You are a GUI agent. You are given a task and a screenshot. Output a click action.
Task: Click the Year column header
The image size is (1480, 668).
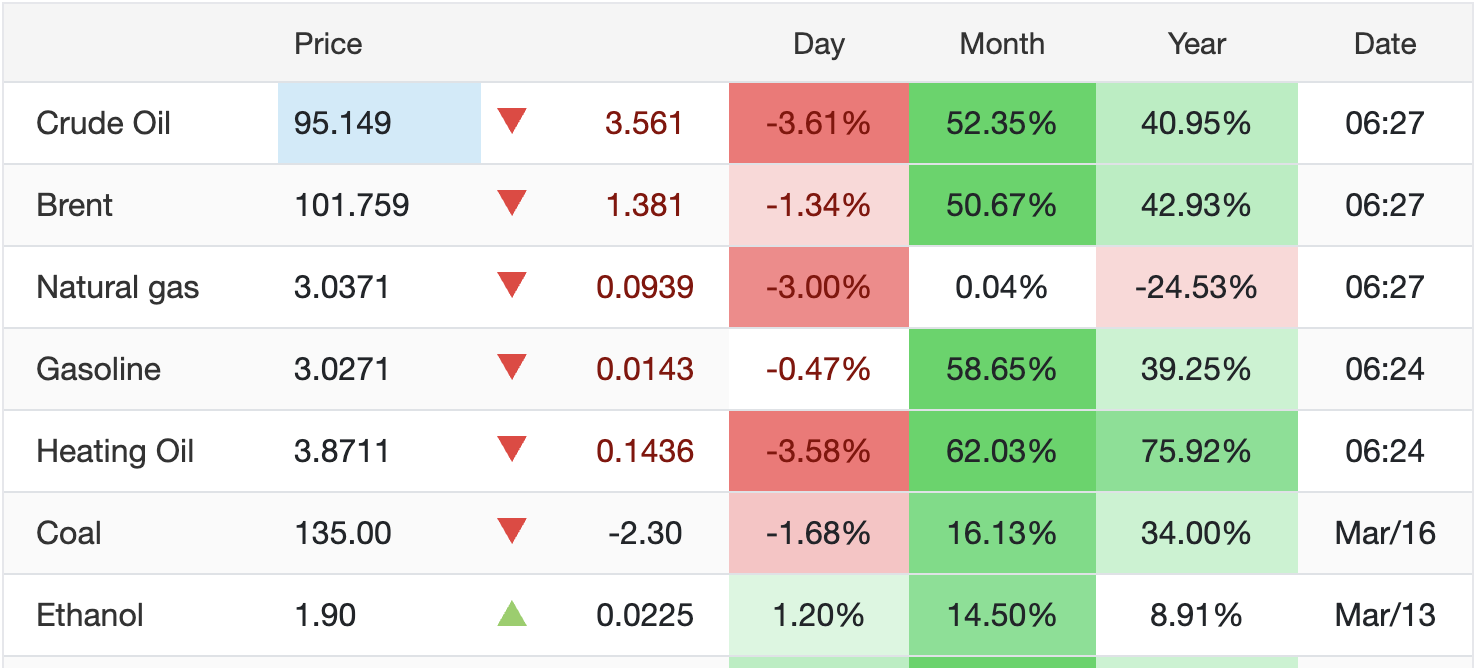tap(1196, 44)
